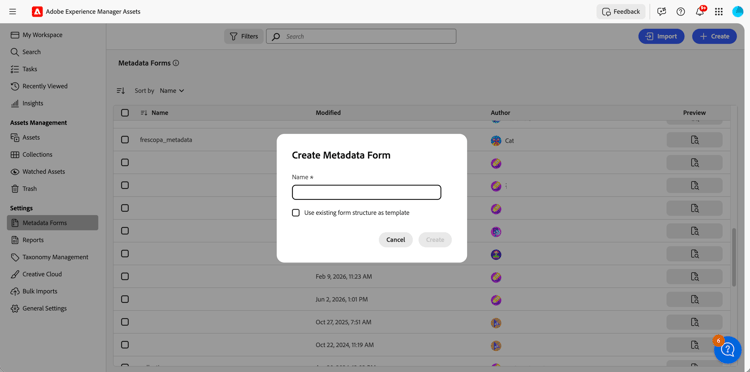The image size is (750, 372).
Task: Click the Feedback button
Action: (x=621, y=11)
